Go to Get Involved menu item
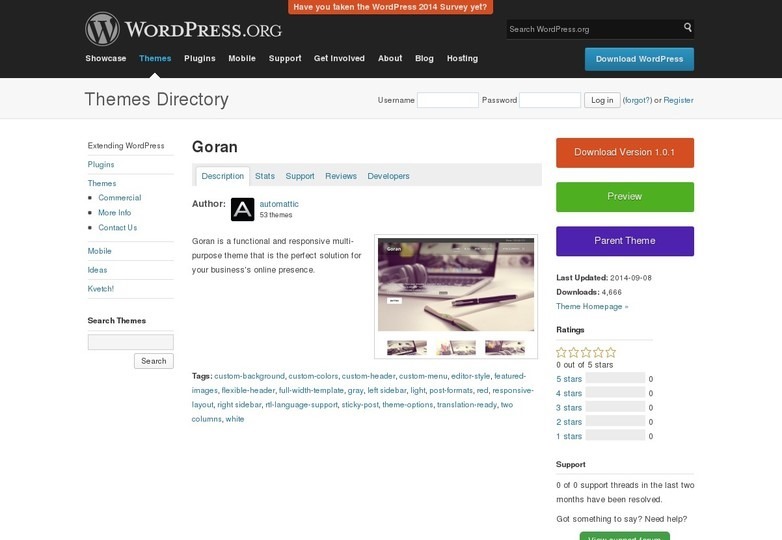 point(339,58)
